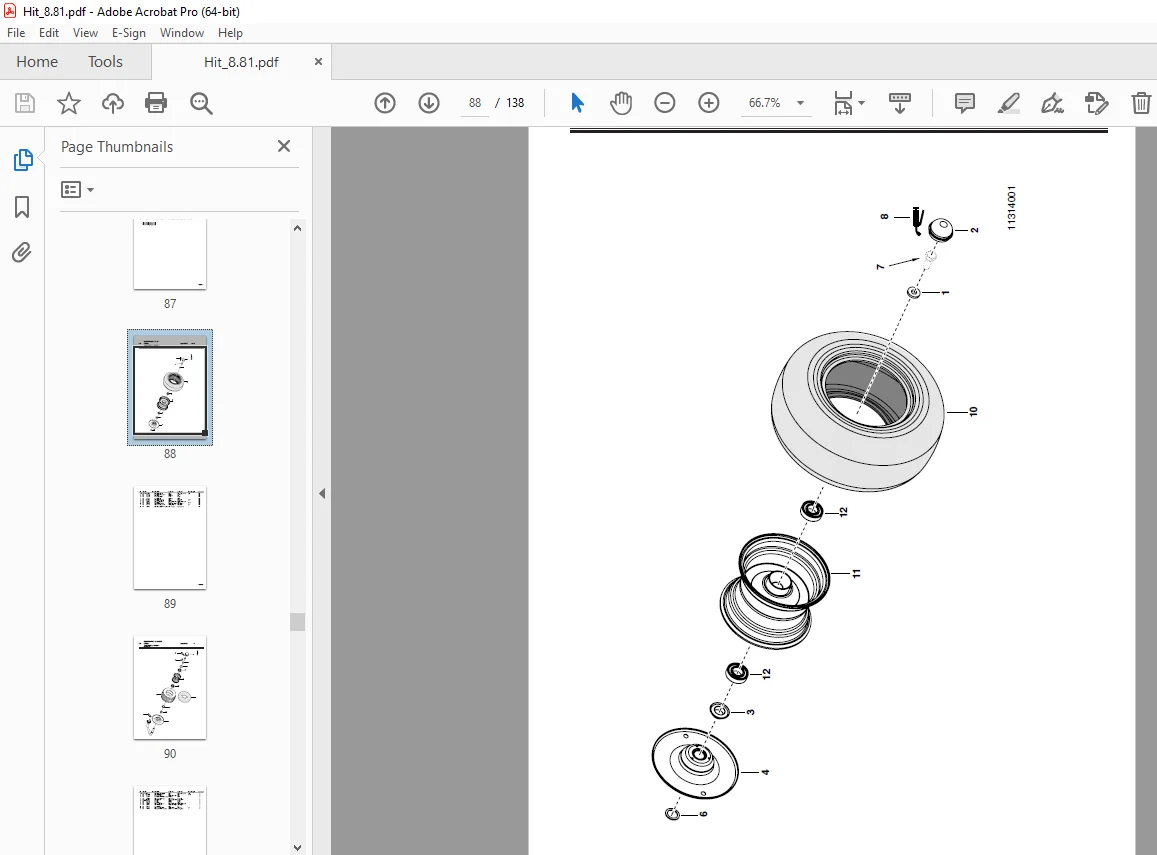
Task: Click the dust cap part labeled 2
Action: tap(940, 229)
